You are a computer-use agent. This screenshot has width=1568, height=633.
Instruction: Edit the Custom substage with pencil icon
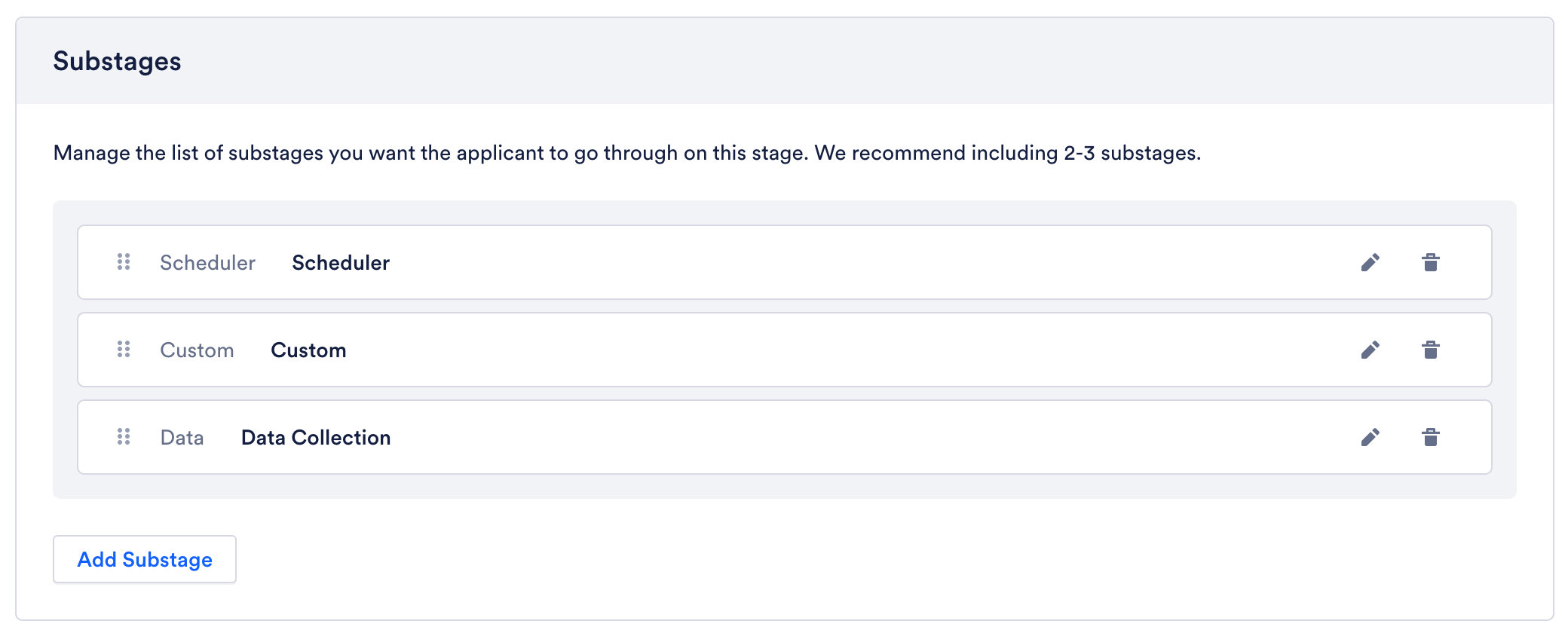click(x=1370, y=350)
